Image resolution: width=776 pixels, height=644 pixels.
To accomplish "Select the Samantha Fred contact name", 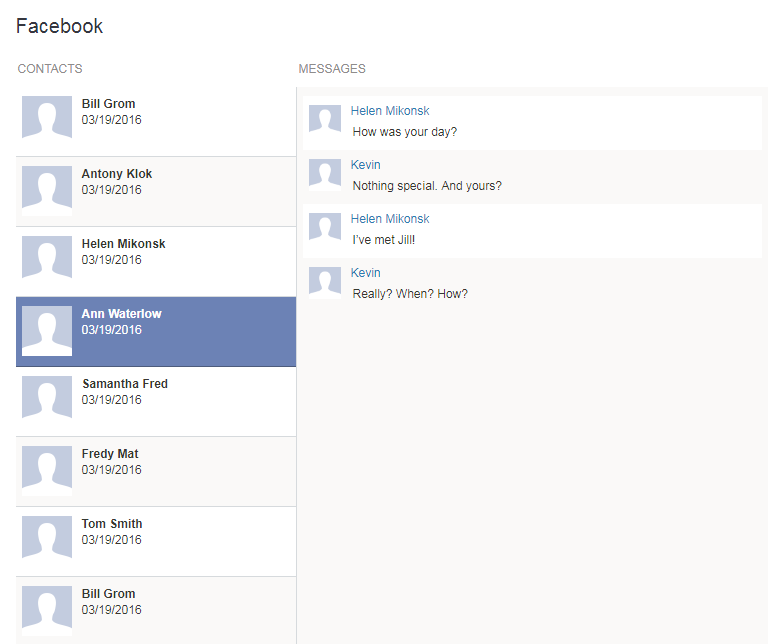I will (125, 384).
